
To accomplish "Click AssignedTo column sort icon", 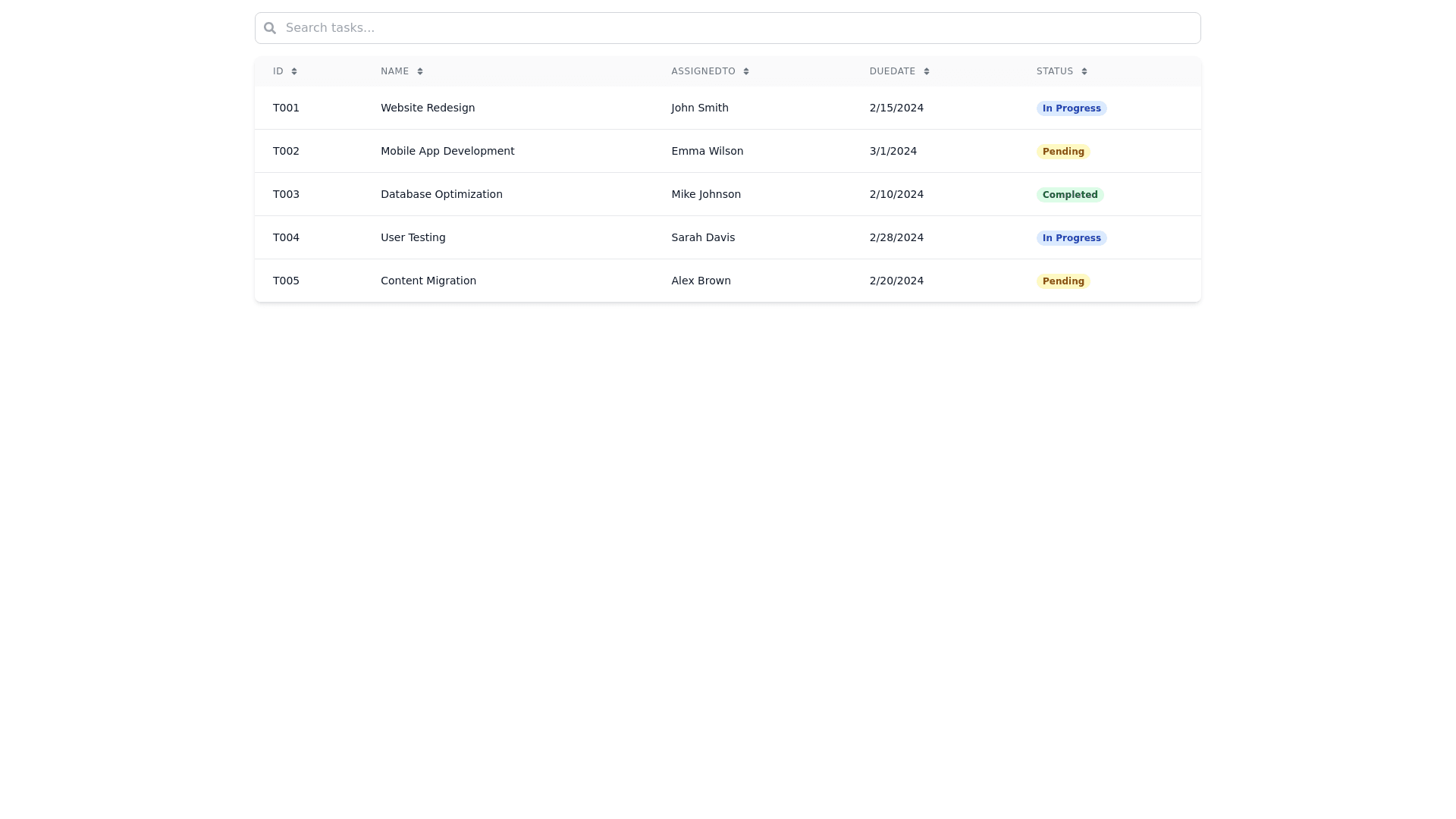I will click(x=746, y=71).
